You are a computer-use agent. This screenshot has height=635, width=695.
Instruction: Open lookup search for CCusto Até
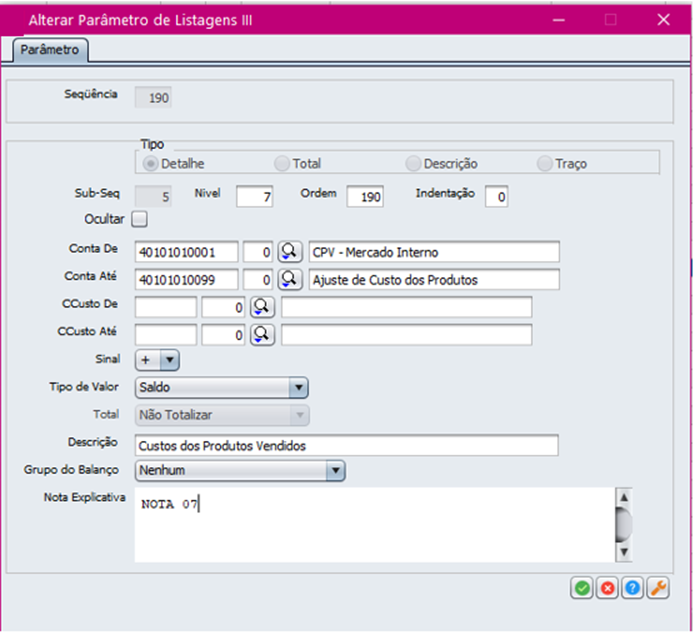tap(262, 334)
